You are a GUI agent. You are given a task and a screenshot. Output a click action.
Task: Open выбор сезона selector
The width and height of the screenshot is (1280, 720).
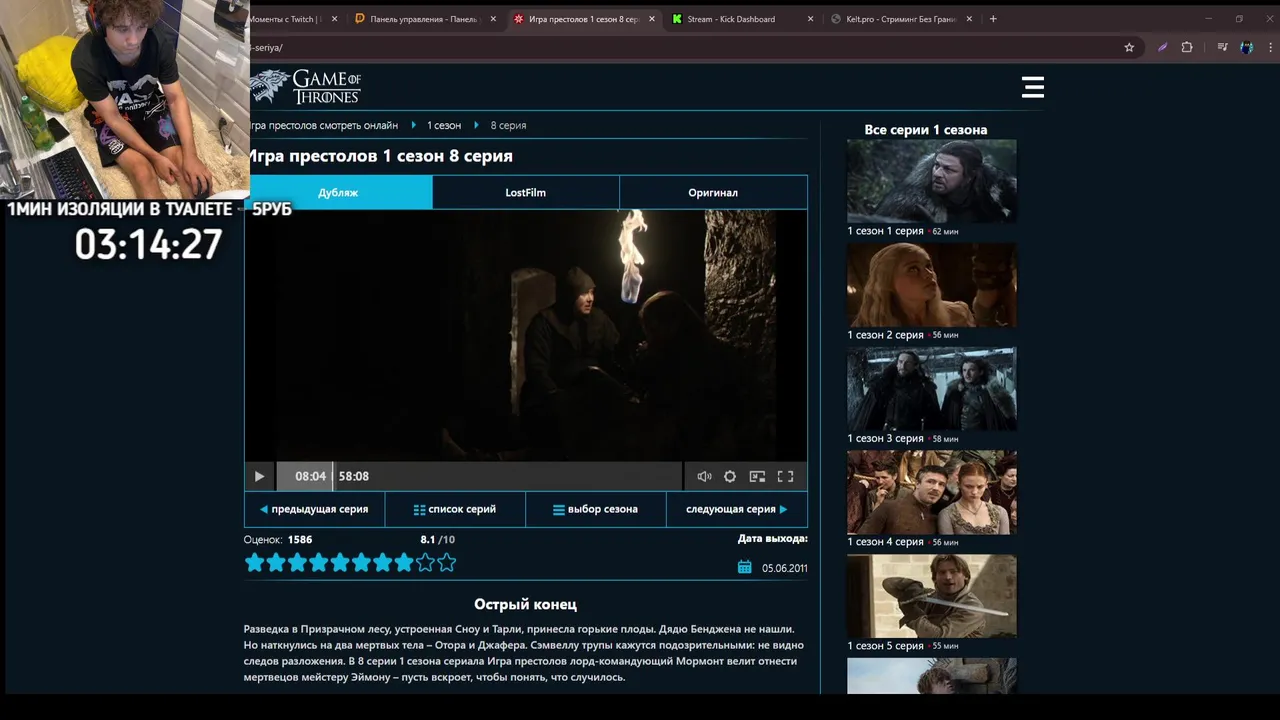596,509
